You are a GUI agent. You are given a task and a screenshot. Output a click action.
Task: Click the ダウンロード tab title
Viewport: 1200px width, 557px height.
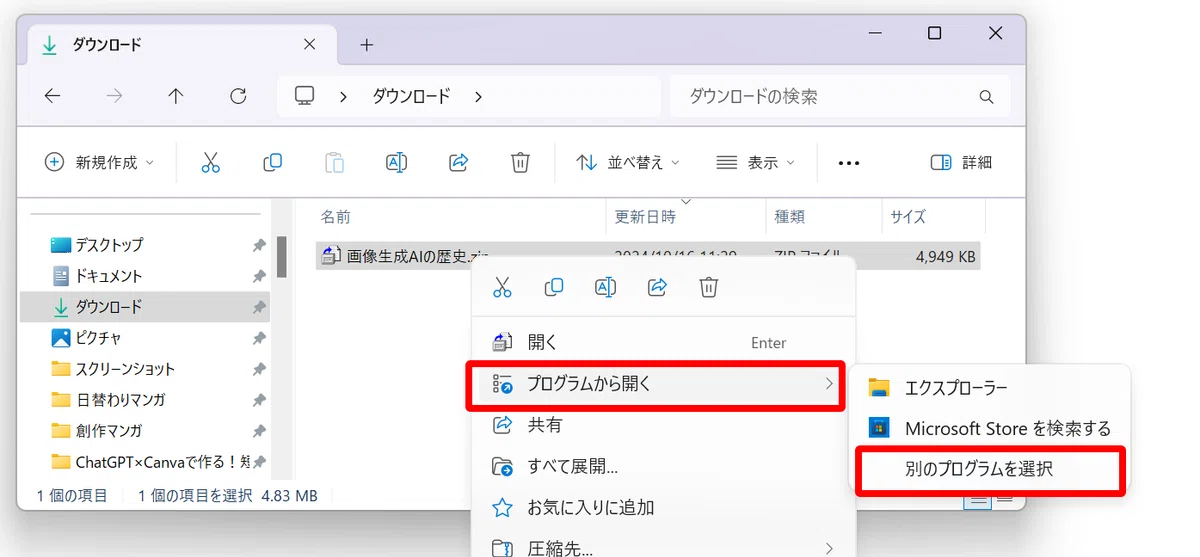107,45
